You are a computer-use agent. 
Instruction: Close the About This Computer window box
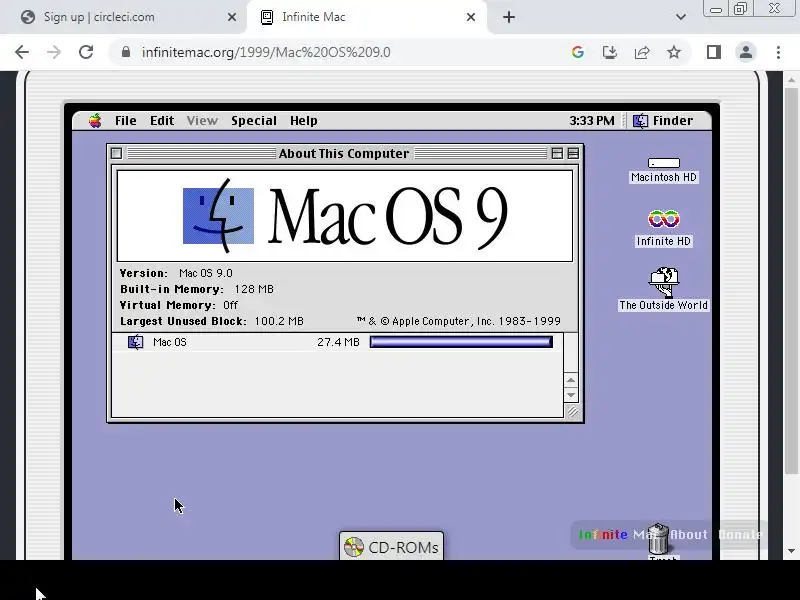pyautogui.click(x=116, y=153)
